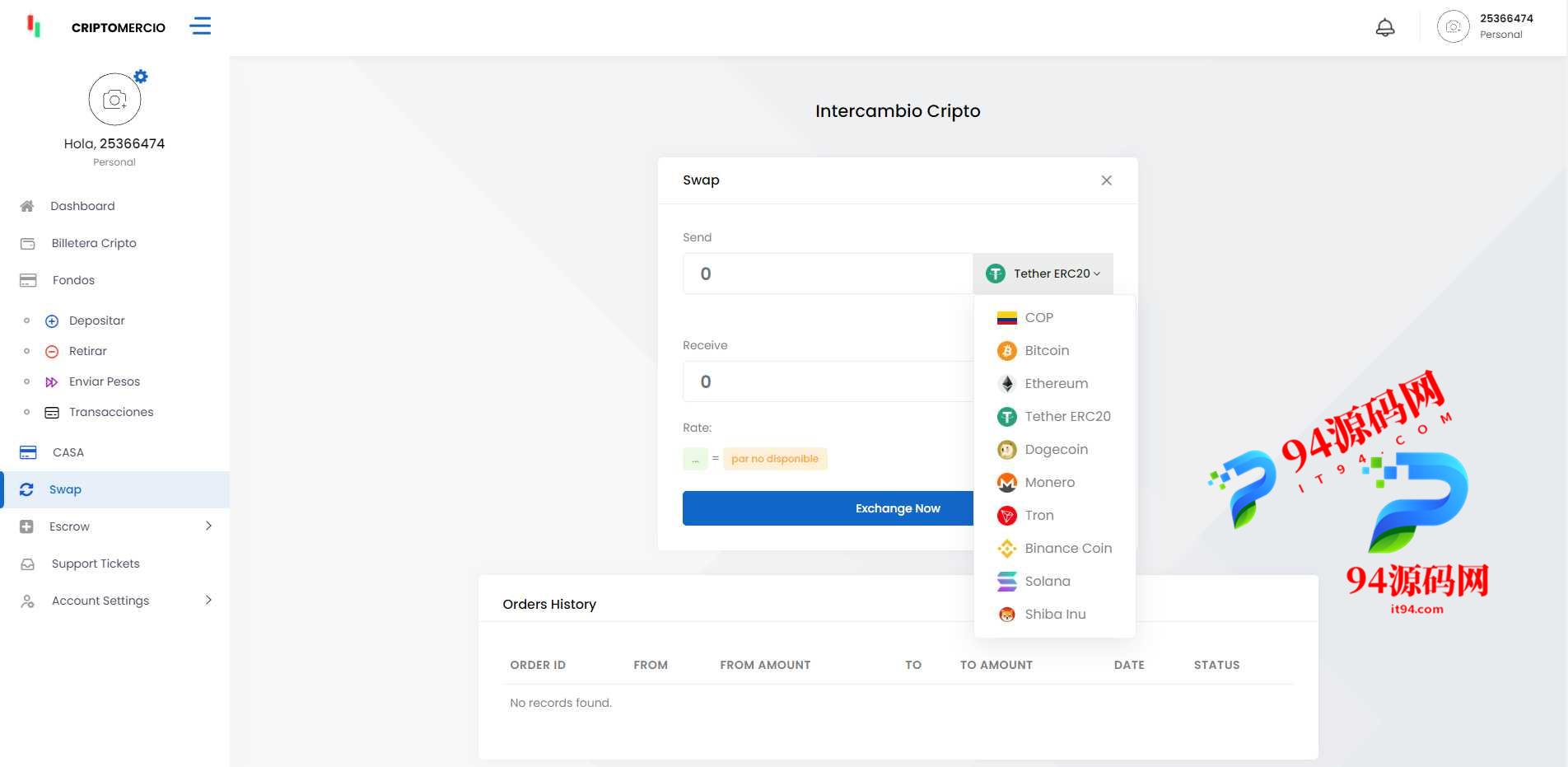Click the Solana logo in dropdown
Screen dimensions: 1568x767
[x=1007, y=582]
